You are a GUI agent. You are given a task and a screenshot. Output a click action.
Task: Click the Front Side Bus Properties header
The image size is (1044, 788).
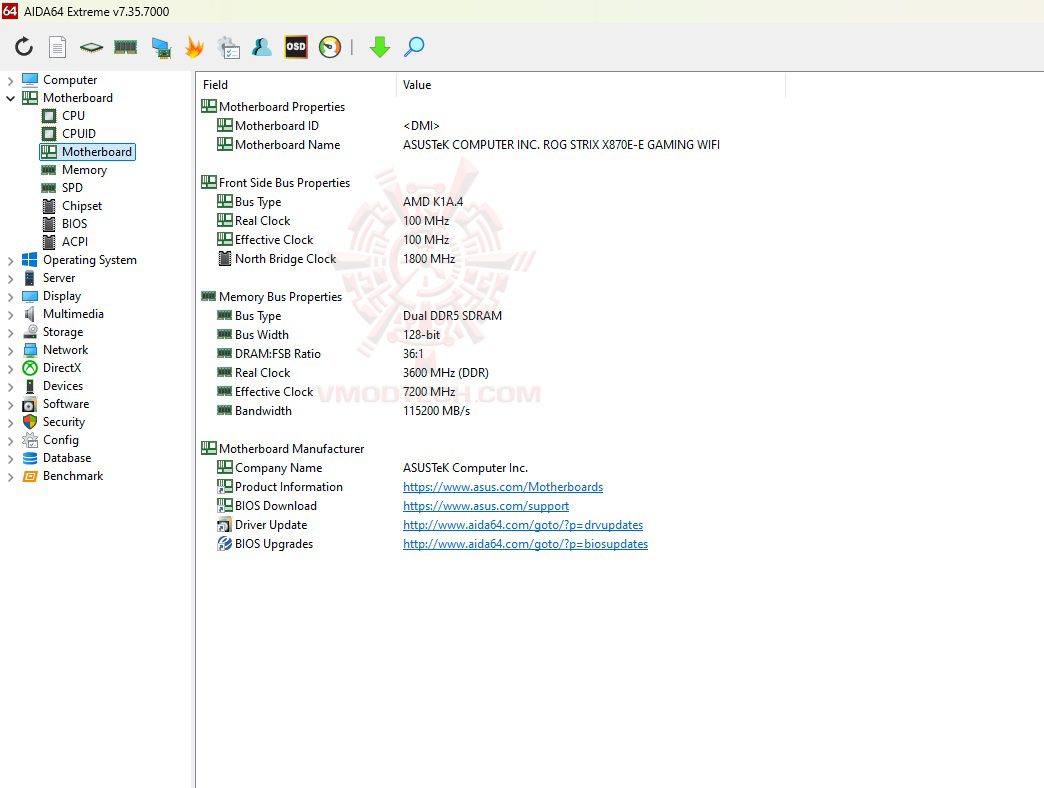coord(276,183)
